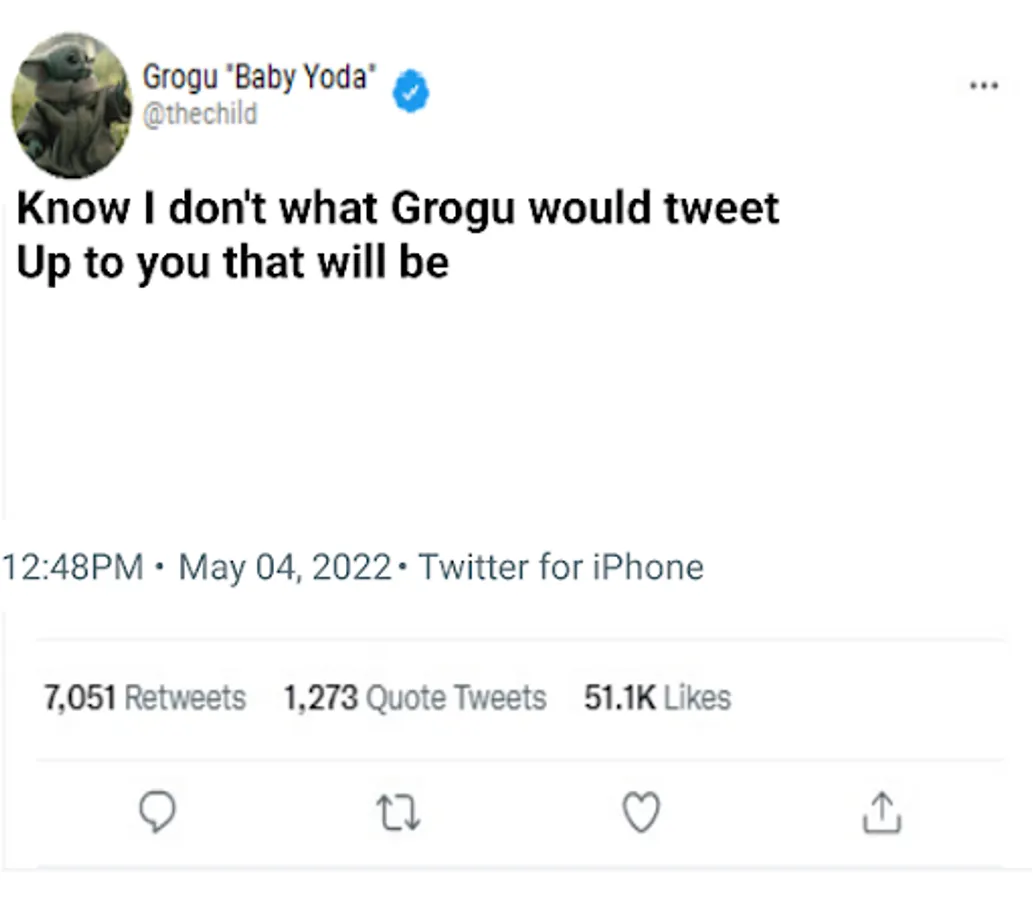Click the reply speech bubble icon
The image size is (1036, 900).
156,813
